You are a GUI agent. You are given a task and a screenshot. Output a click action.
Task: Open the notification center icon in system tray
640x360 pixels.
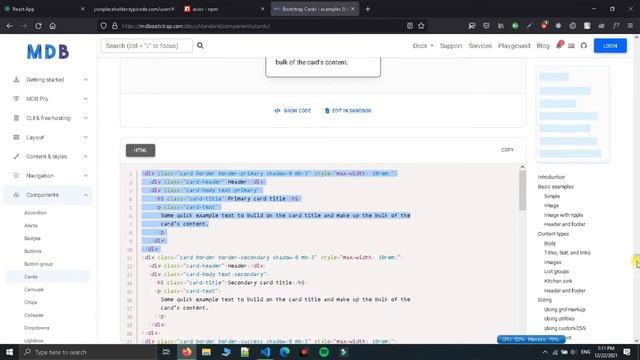pyautogui.click(x=627, y=352)
